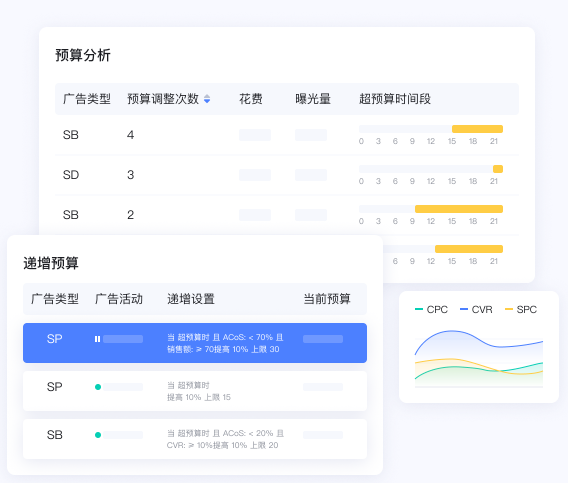Click number 4 in 预算调整次数 column

point(130,135)
